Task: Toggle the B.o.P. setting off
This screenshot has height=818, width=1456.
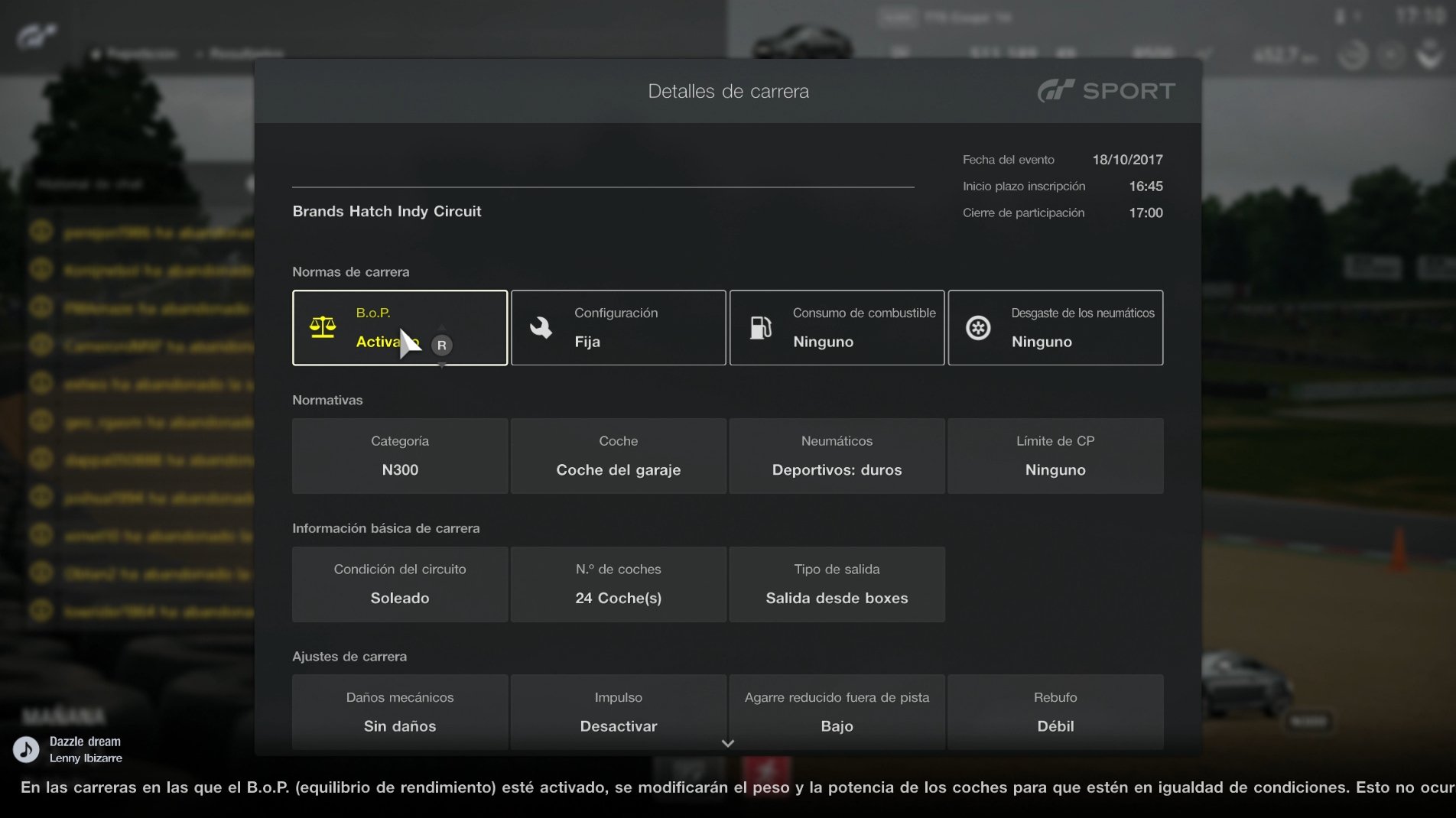Action: click(399, 327)
